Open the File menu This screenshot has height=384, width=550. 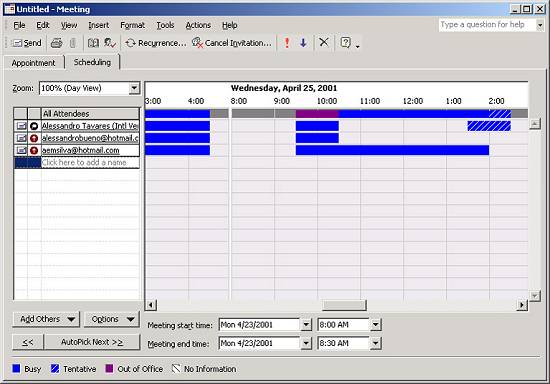pos(19,25)
